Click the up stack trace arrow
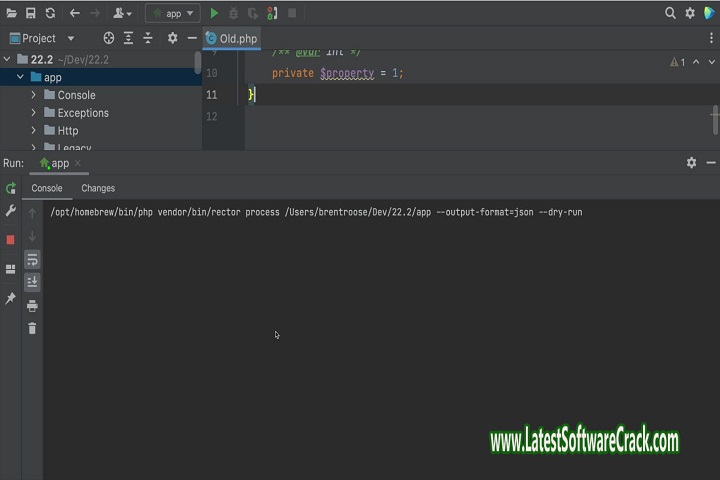 pos(32,213)
